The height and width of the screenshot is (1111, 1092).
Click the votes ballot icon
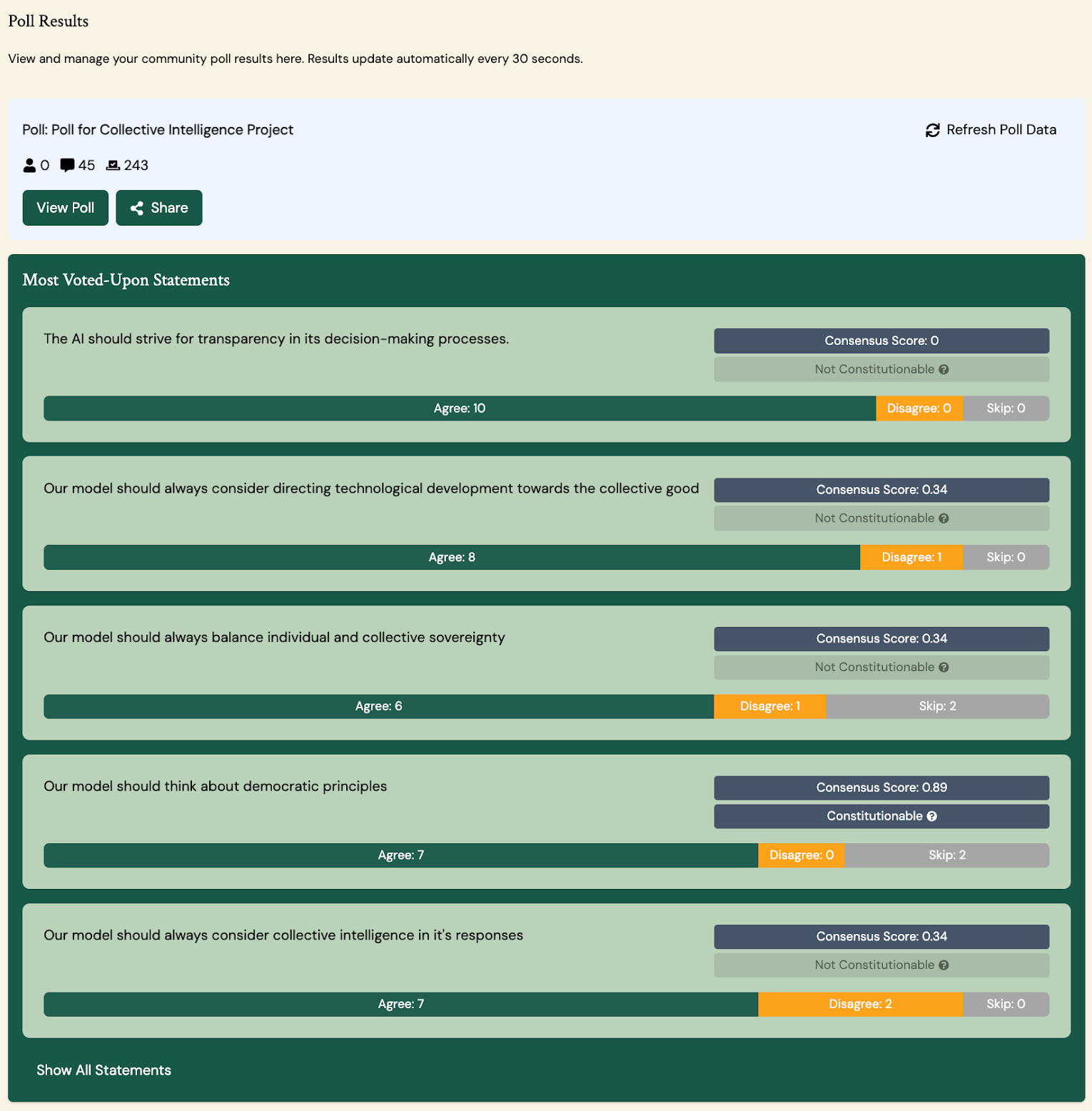click(113, 166)
